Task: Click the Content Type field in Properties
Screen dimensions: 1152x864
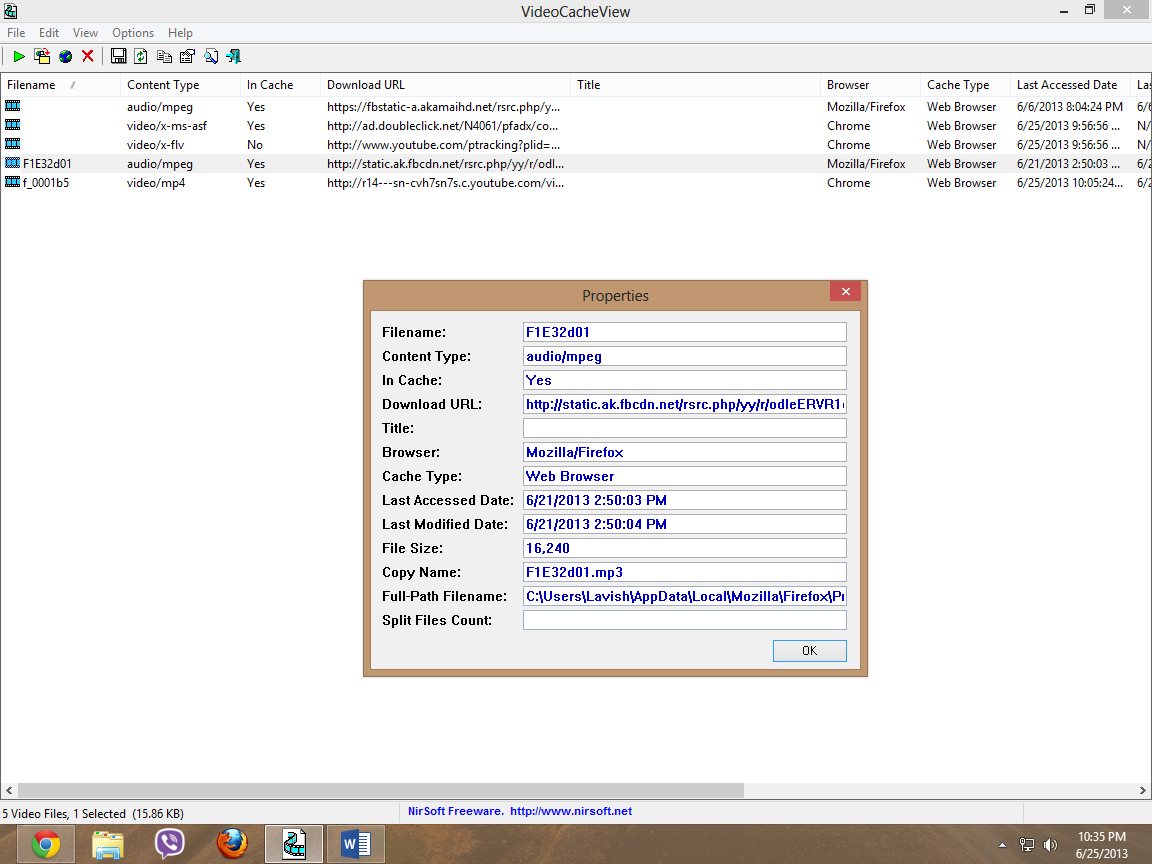Action: (685, 356)
